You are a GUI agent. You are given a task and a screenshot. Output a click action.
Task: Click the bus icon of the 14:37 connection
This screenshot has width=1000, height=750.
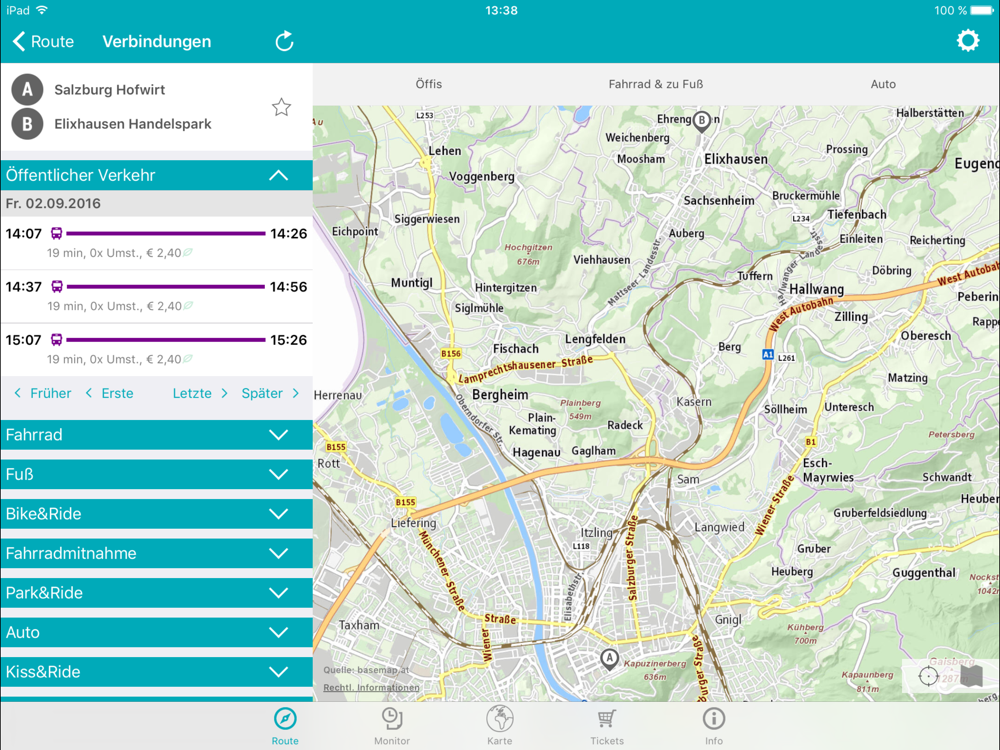tap(57, 286)
